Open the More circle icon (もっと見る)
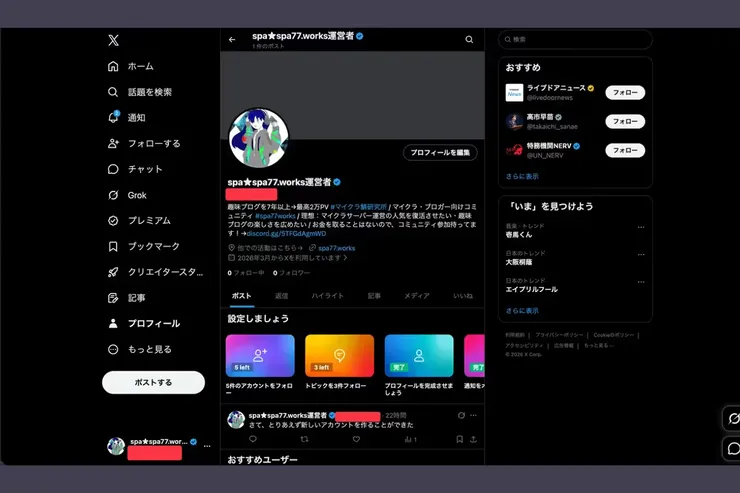The image size is (740, 493). click(113, 349)
